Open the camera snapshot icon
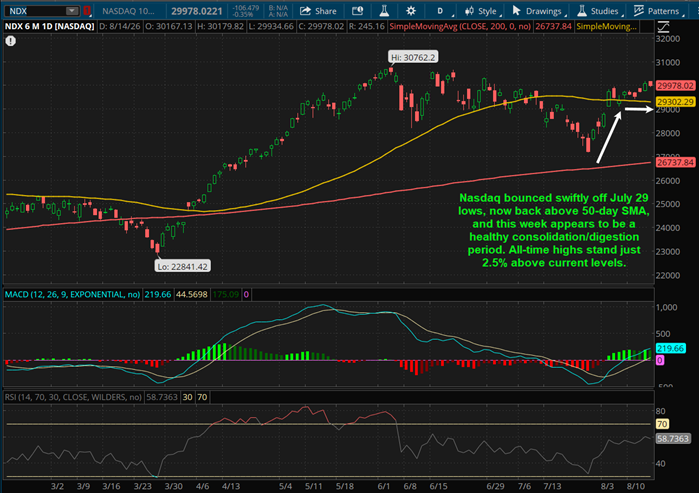The width and height of the screenshot is (699, 494). tap(358, 11)
